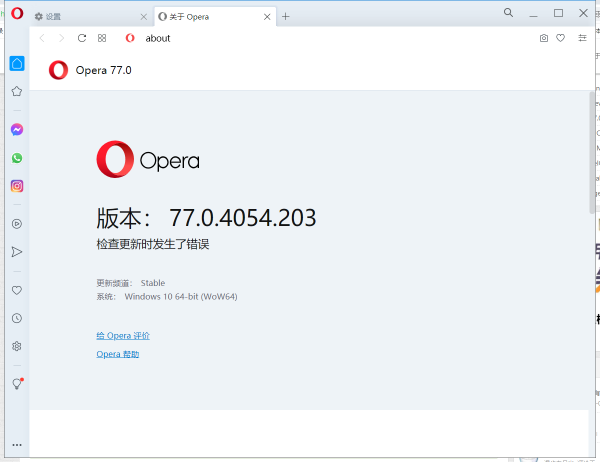
Task: Minimize the Opera window
Action: [x=533, y=15]
